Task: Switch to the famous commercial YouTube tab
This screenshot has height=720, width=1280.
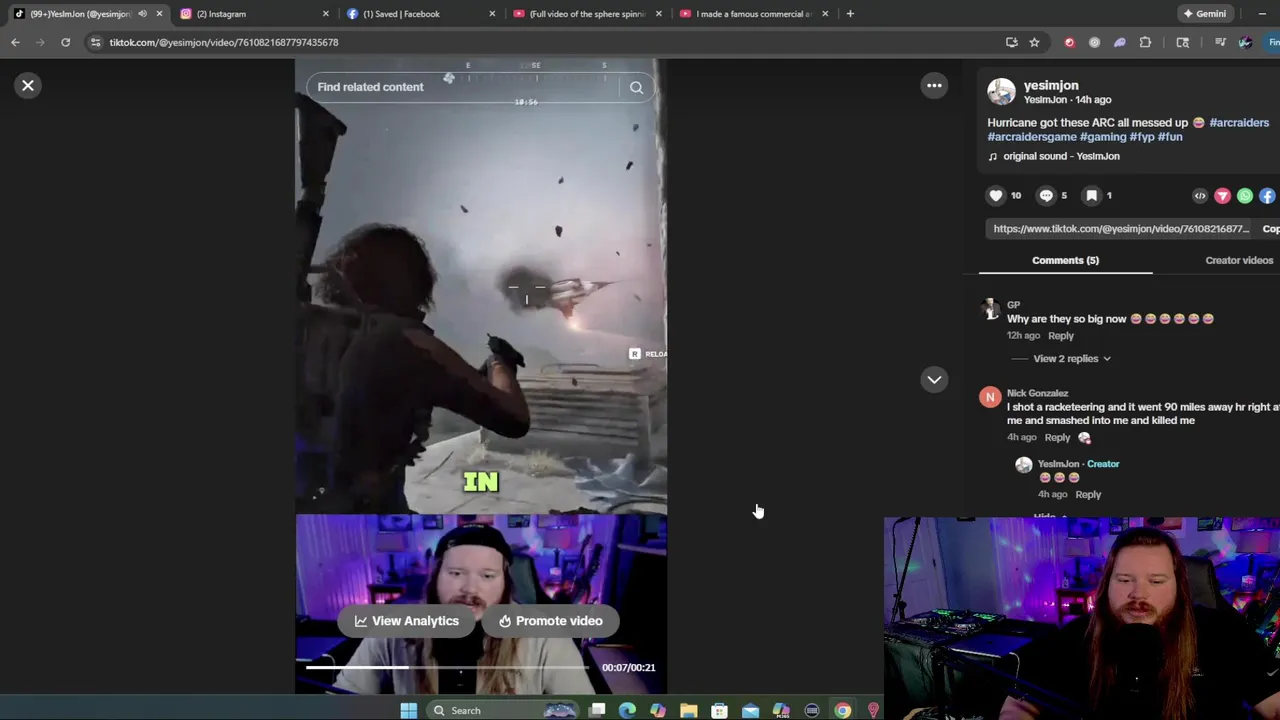Action: (752, 14)
